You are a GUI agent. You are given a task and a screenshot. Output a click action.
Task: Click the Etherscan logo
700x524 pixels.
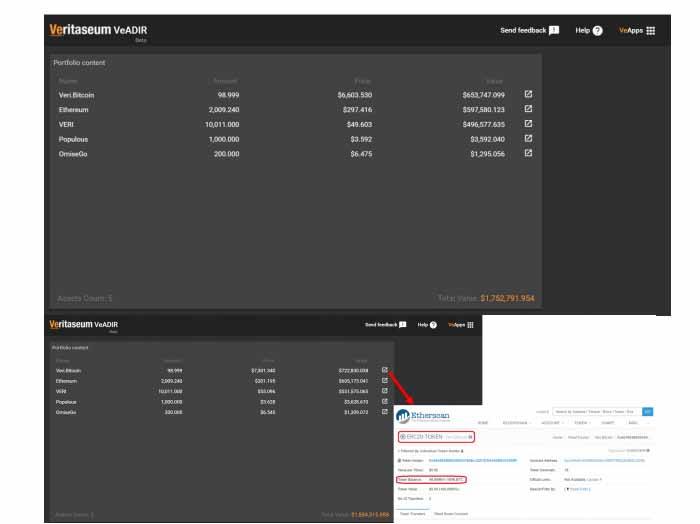pos(423,416)
